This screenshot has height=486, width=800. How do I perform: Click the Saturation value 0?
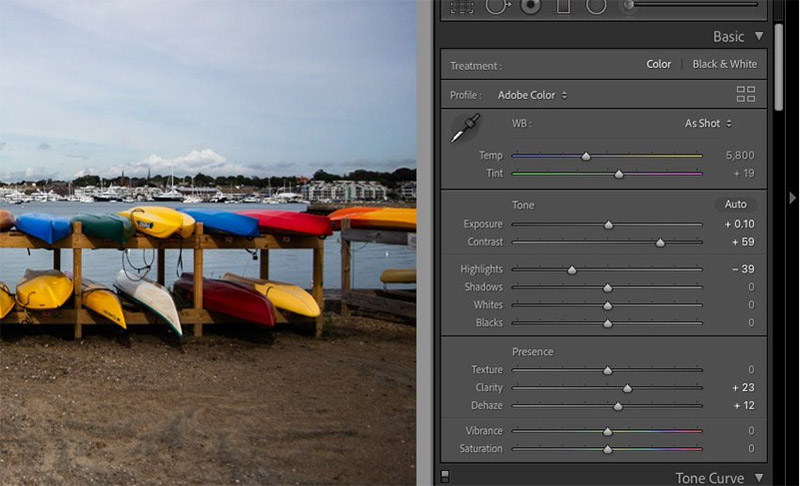(752, 449)
